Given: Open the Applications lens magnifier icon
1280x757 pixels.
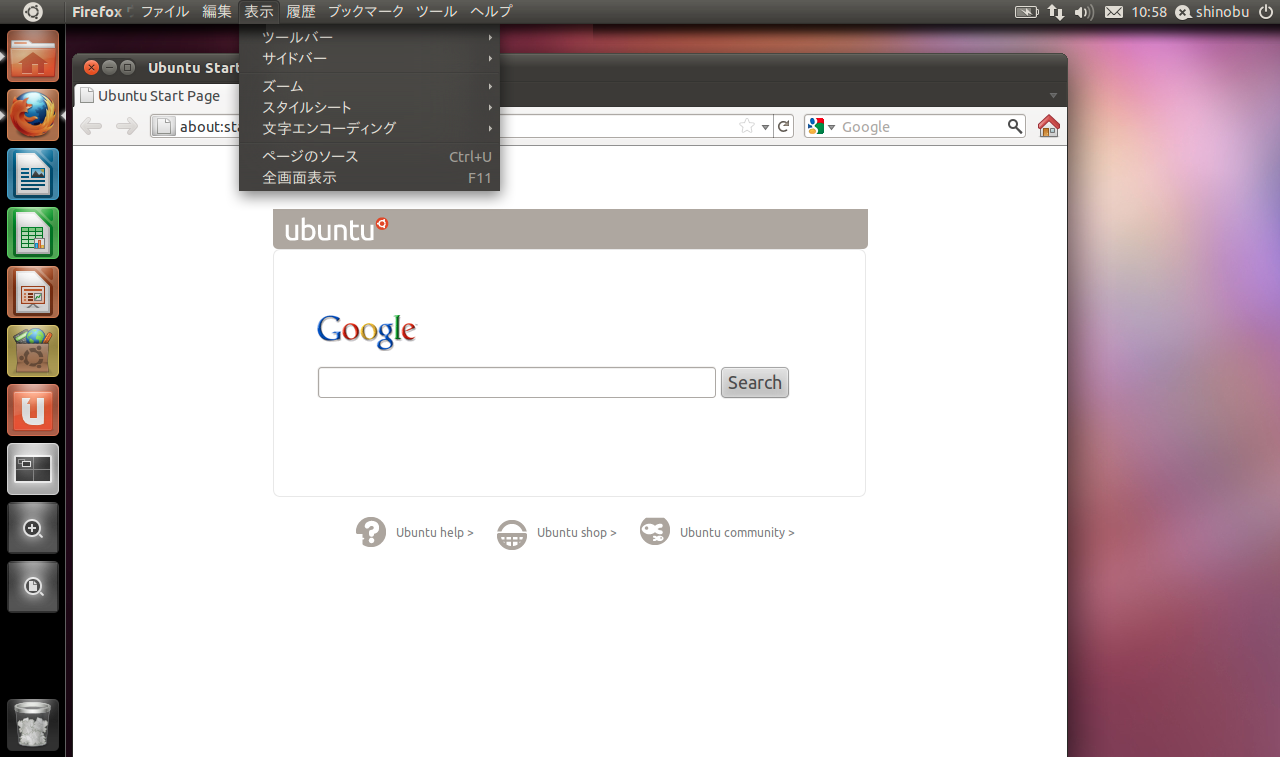Looking at the screenshot, I should [x=33, y=528].
